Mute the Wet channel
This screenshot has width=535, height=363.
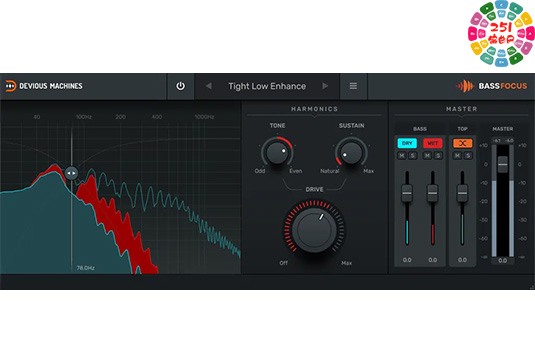tap(427, 156)
